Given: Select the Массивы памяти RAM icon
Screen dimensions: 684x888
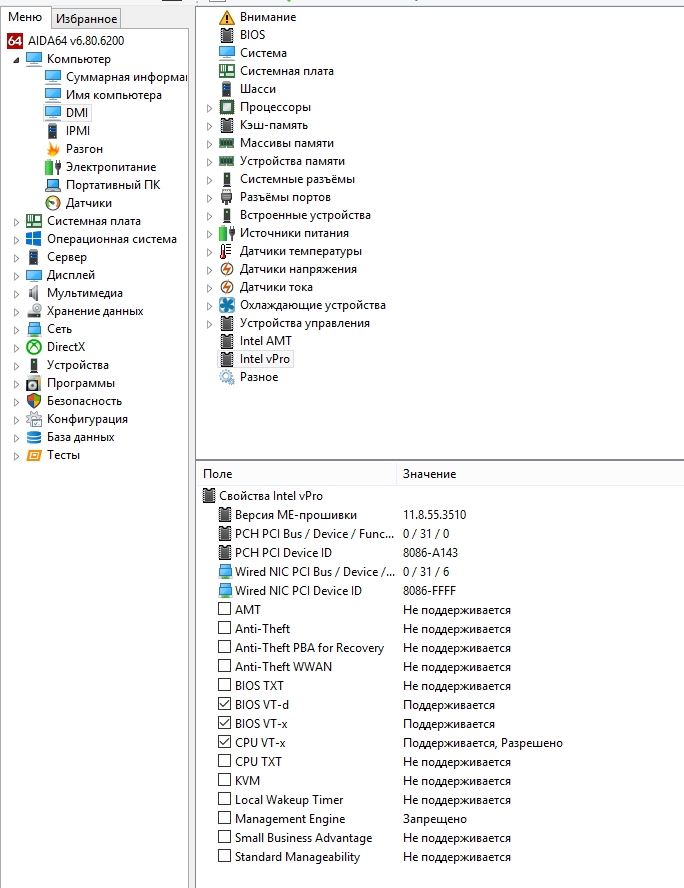Looking at the screenshot, I should pyautogui.click(x=226, y=143).
